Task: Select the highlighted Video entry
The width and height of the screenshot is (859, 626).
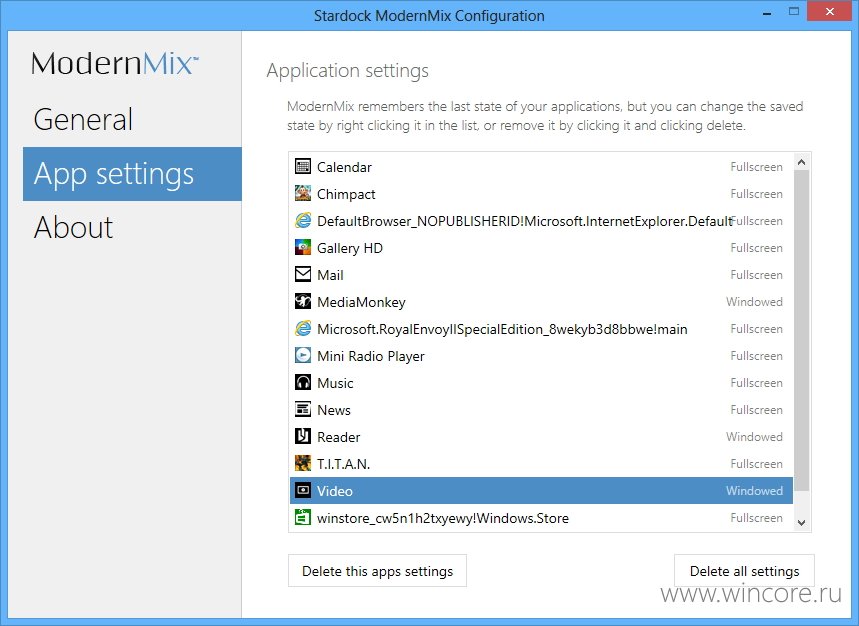Action: point(541,491)
